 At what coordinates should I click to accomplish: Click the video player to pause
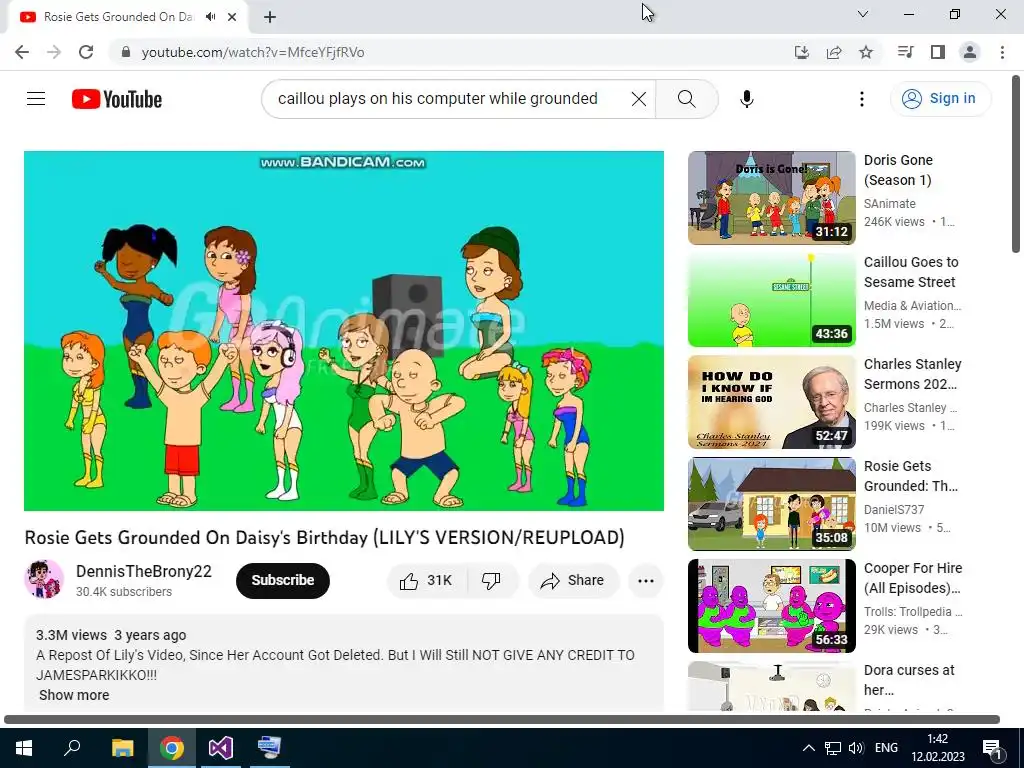tap(344, 330)
